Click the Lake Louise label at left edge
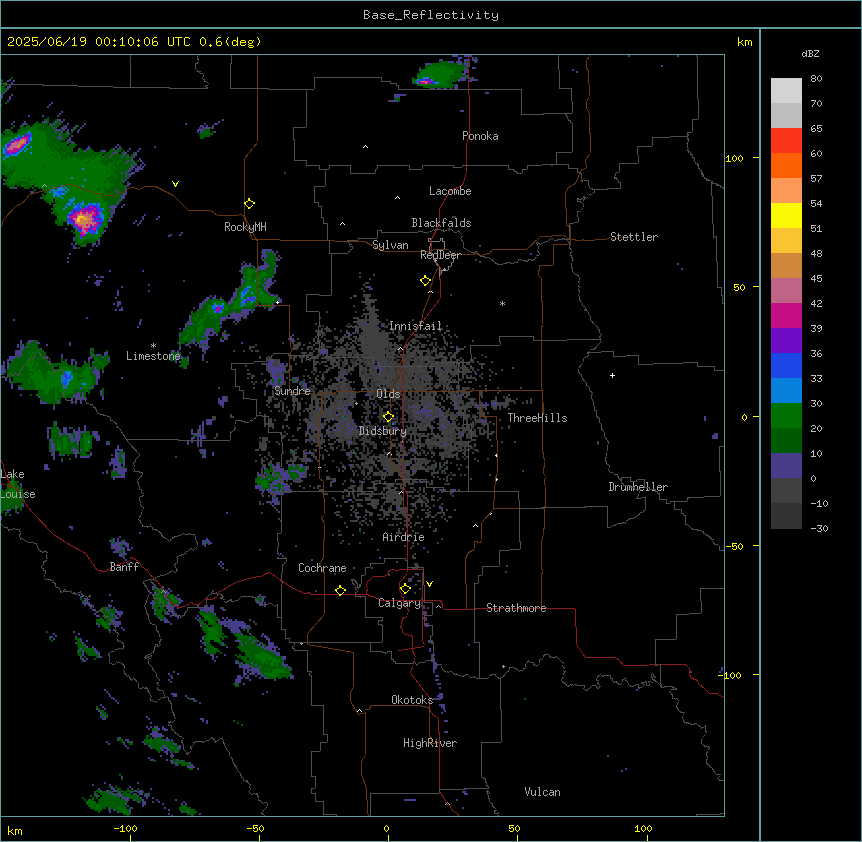The image size is (862, 842). [17, 484]
